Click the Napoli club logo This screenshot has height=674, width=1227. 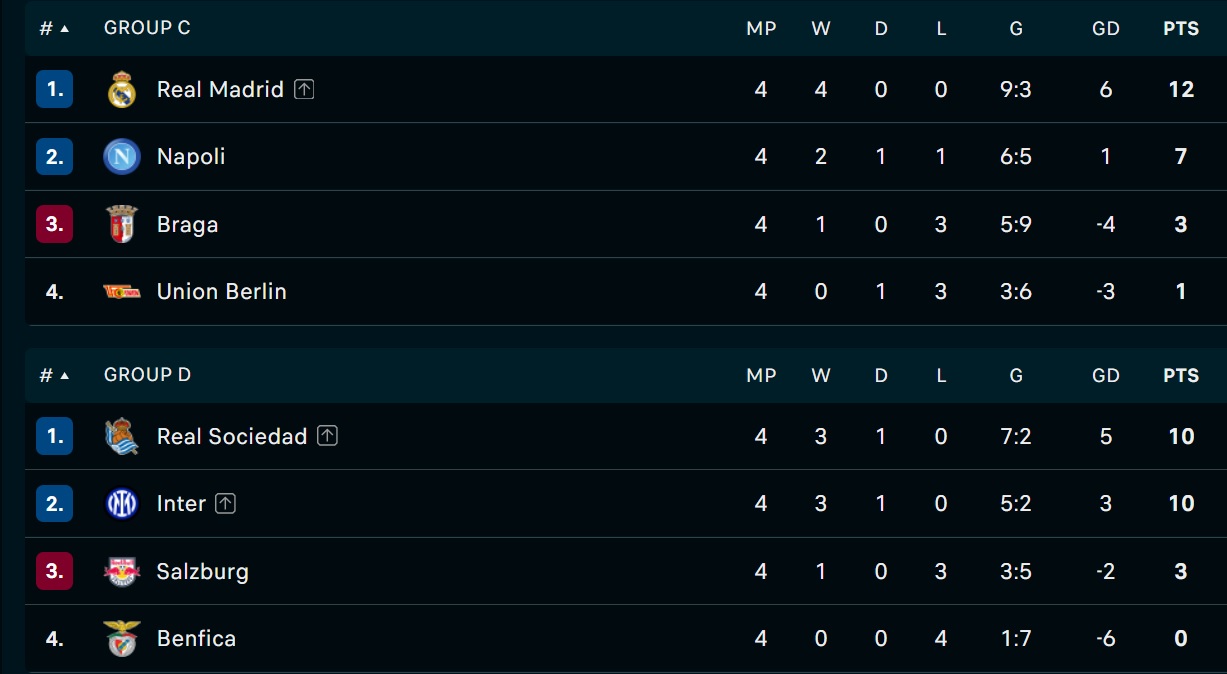coord(121,157)
